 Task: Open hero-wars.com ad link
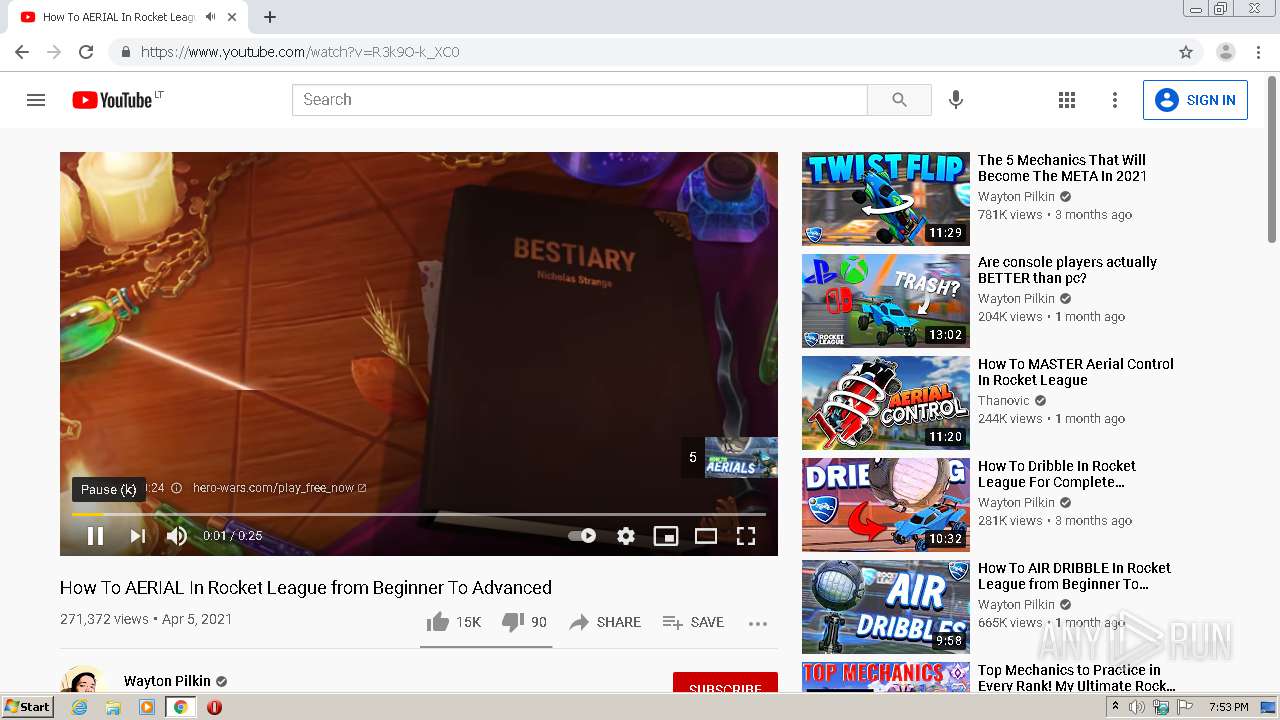point(279,488)
